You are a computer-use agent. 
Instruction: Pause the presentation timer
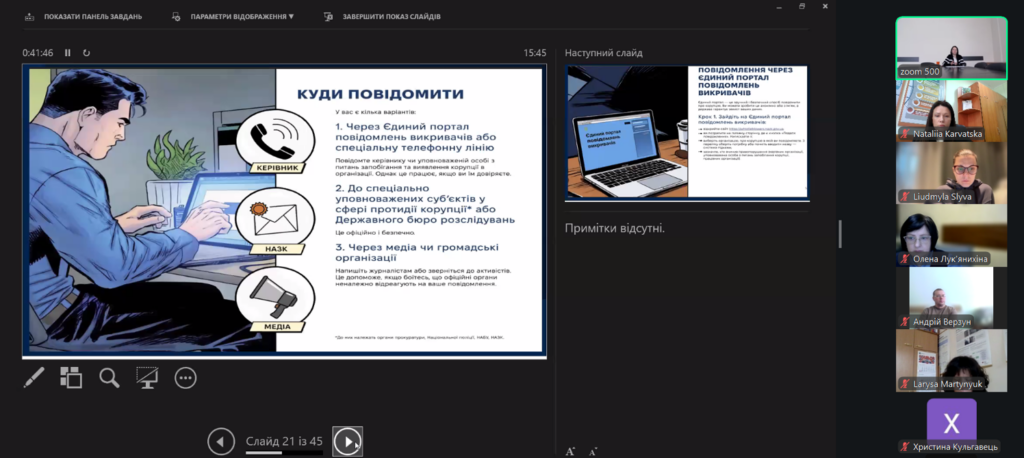(x=68, y=53)
